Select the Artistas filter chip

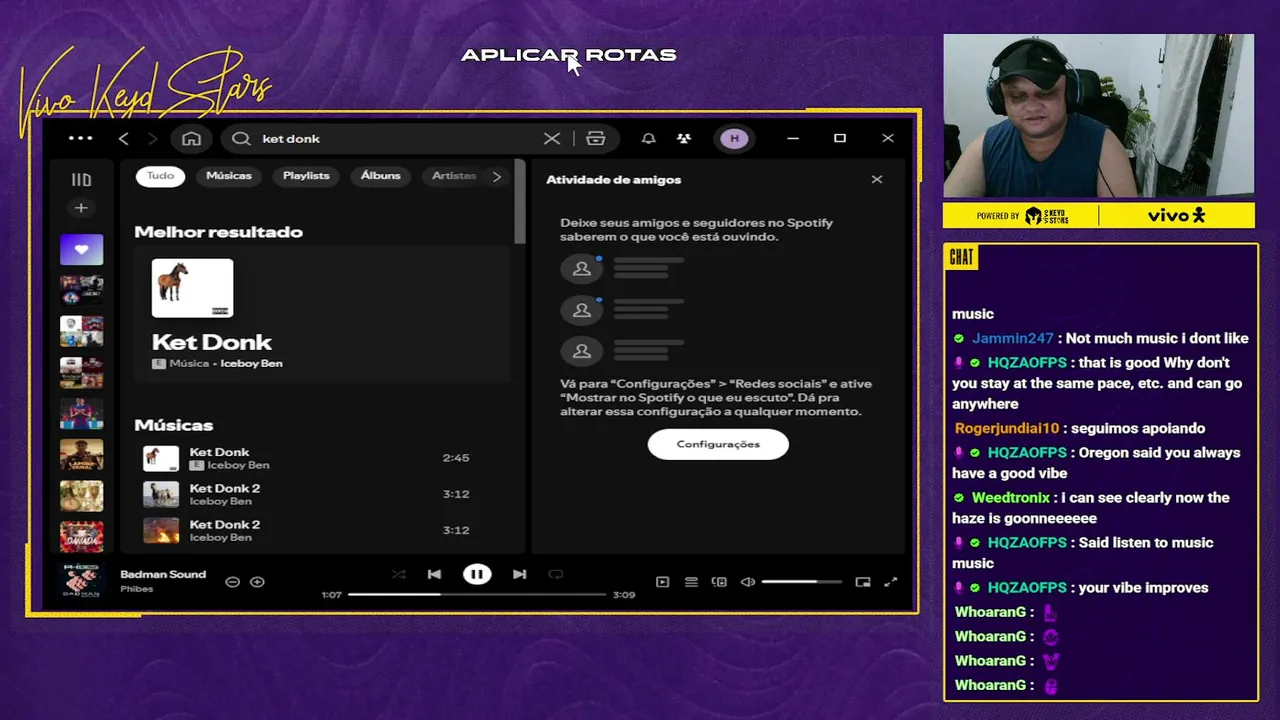coord(453,176)
